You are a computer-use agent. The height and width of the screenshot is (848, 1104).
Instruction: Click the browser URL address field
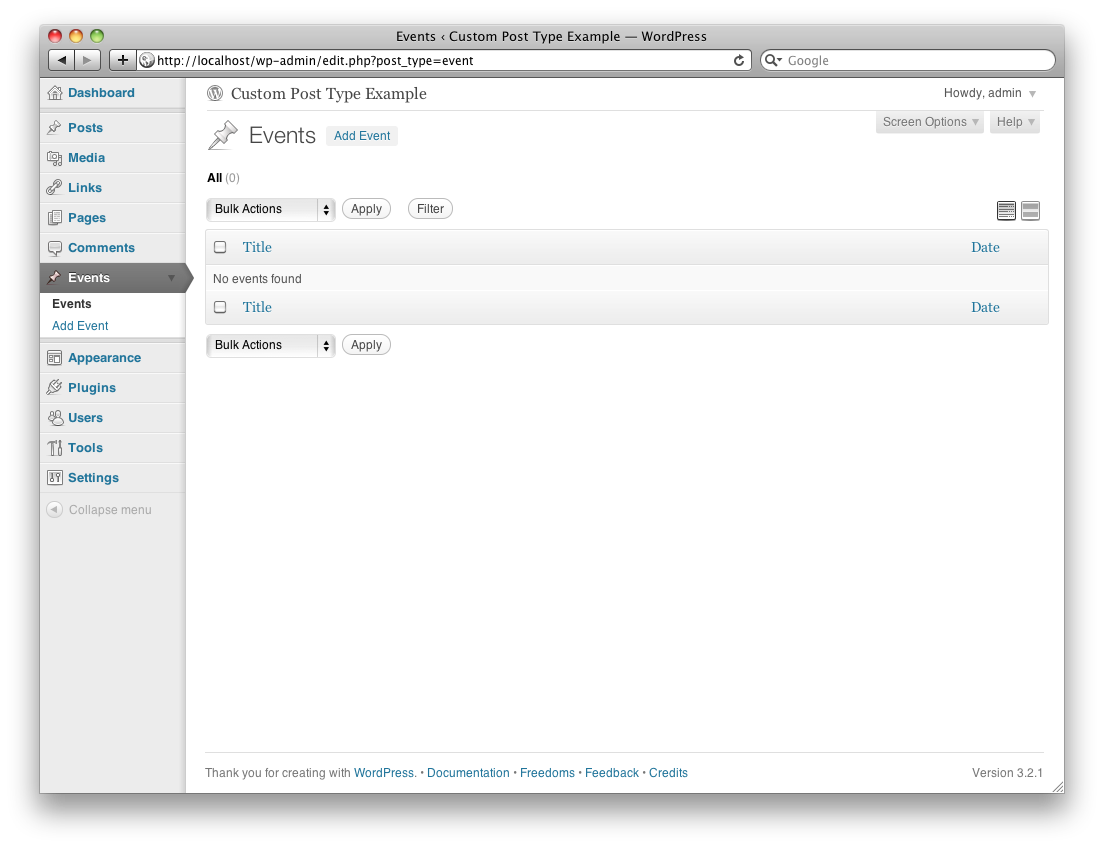click(444, 61)
